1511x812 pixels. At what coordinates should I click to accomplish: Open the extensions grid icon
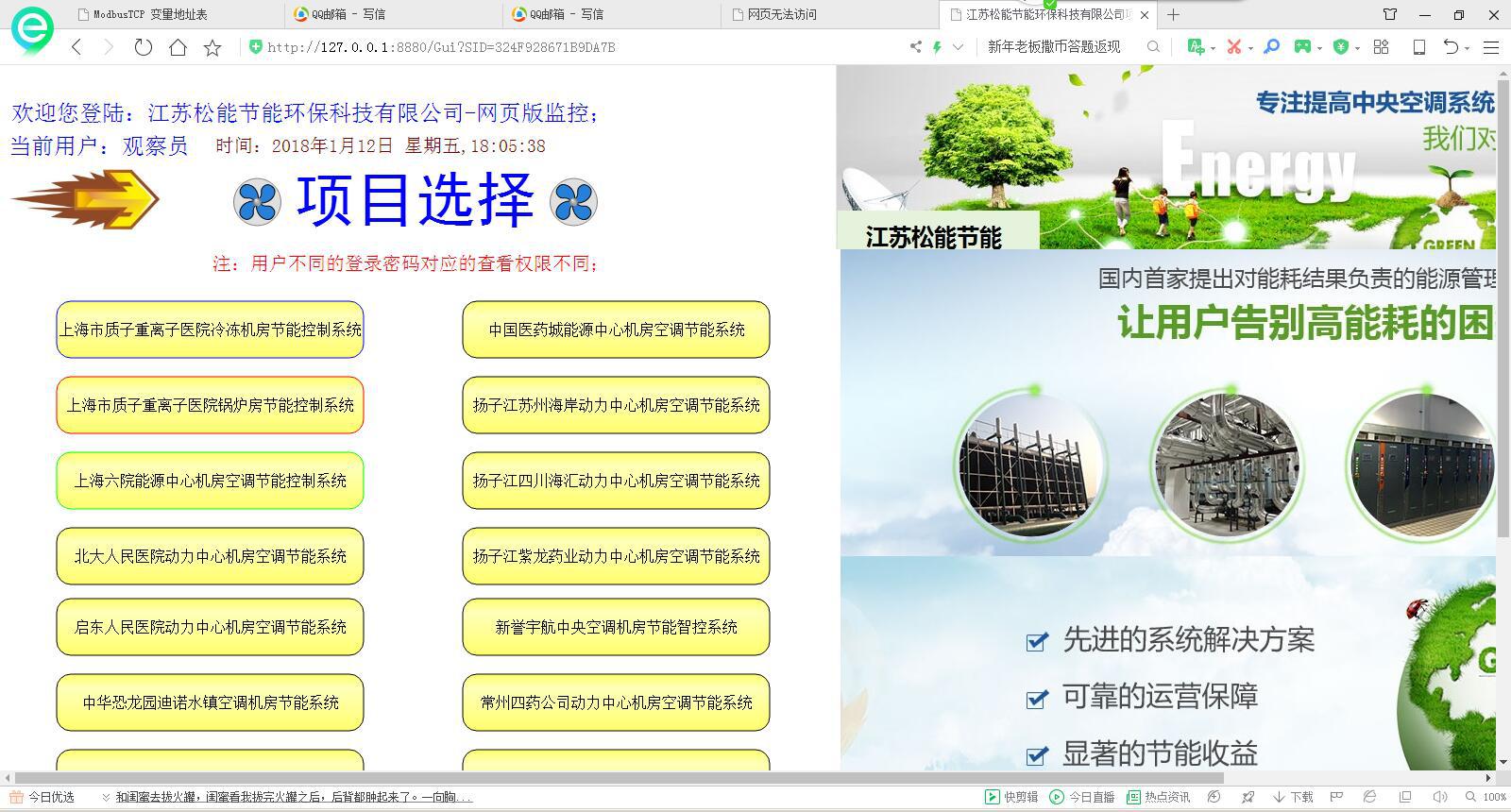1381,46
